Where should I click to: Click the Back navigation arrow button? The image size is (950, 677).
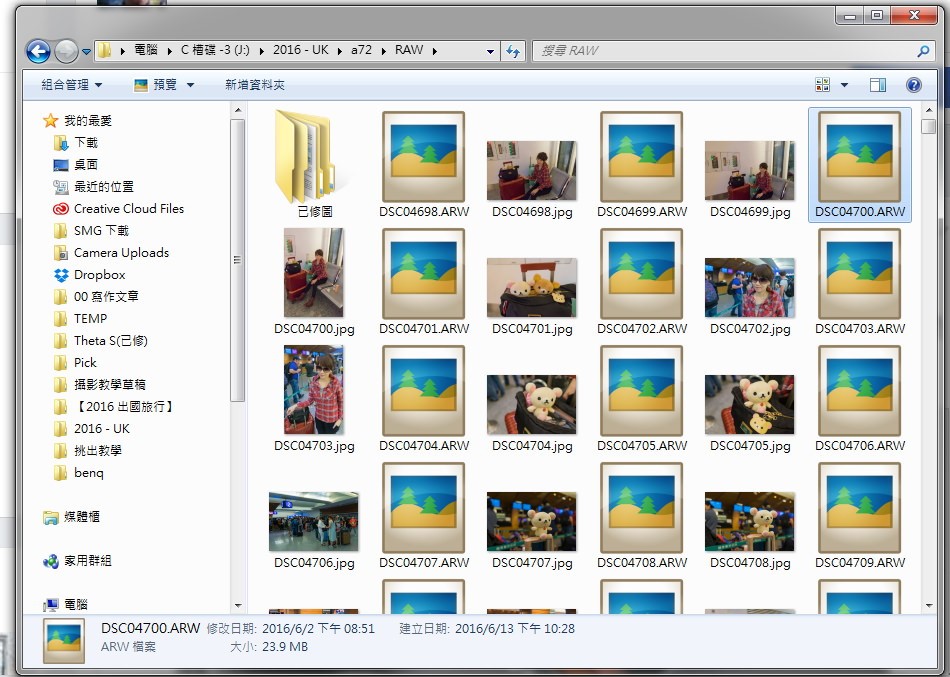(38, 51)
